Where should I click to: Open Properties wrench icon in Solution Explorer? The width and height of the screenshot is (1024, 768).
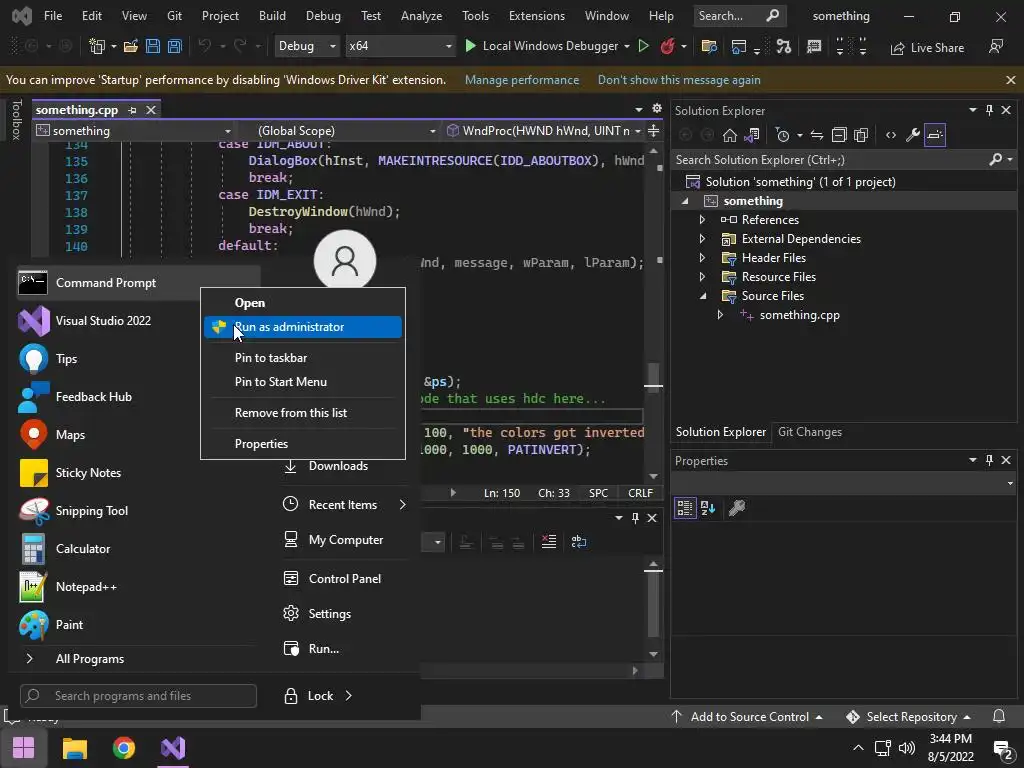click(x=912, y=135)
